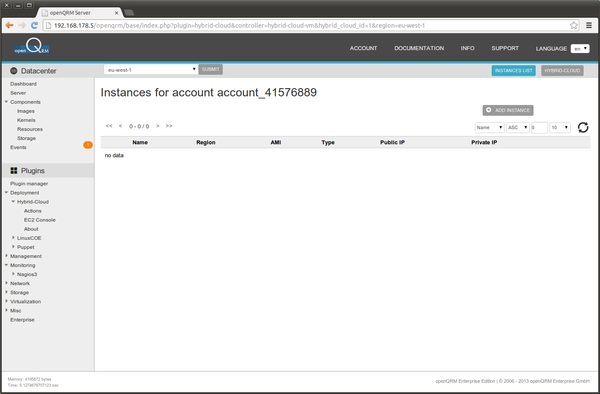The width and height of the screenshot is (600, 394).
Task: Go to last page with >> link
Action: pyautogui.click(x=169, y=126)
